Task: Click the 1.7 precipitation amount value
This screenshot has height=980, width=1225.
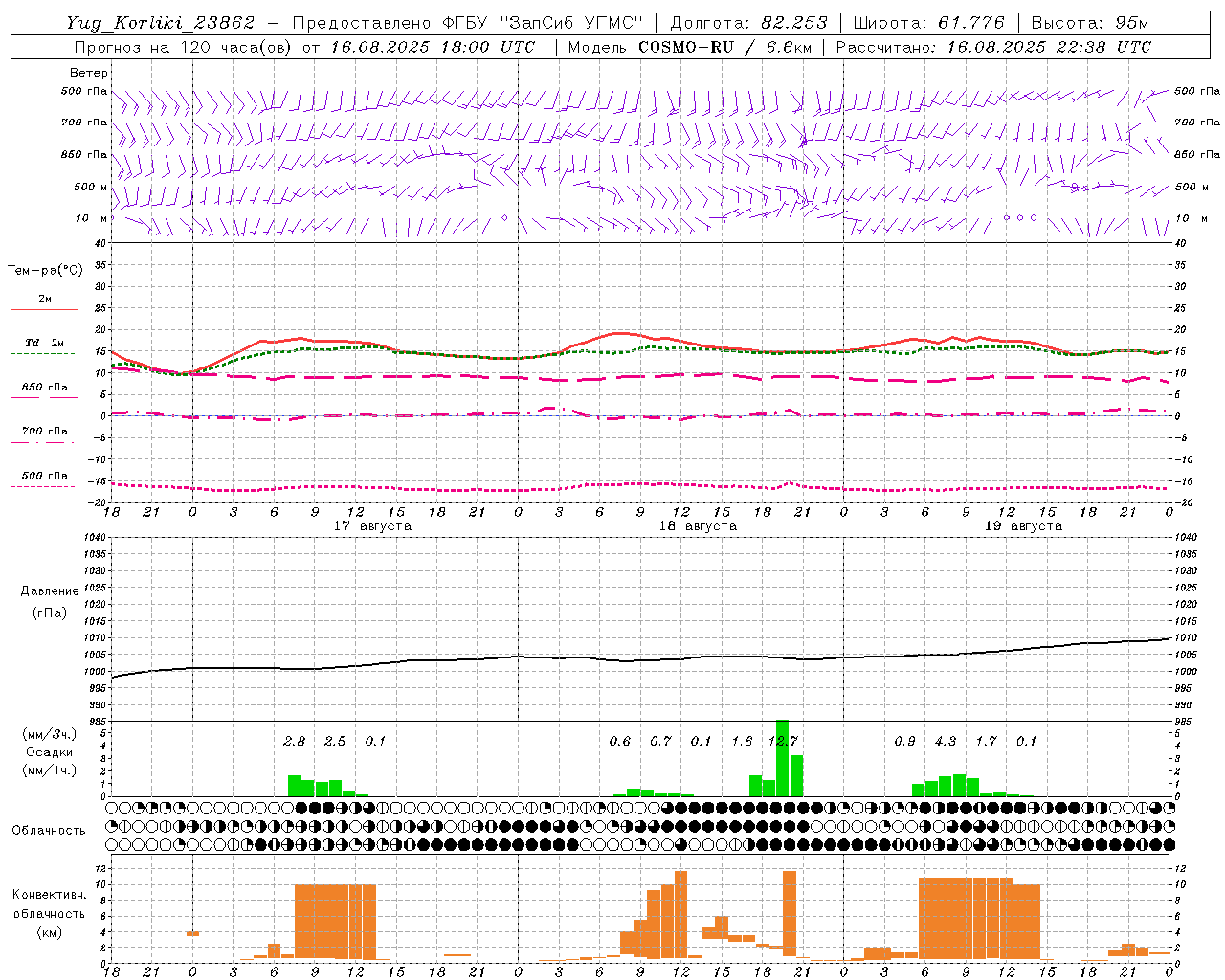Action: [x=986, y=742]
